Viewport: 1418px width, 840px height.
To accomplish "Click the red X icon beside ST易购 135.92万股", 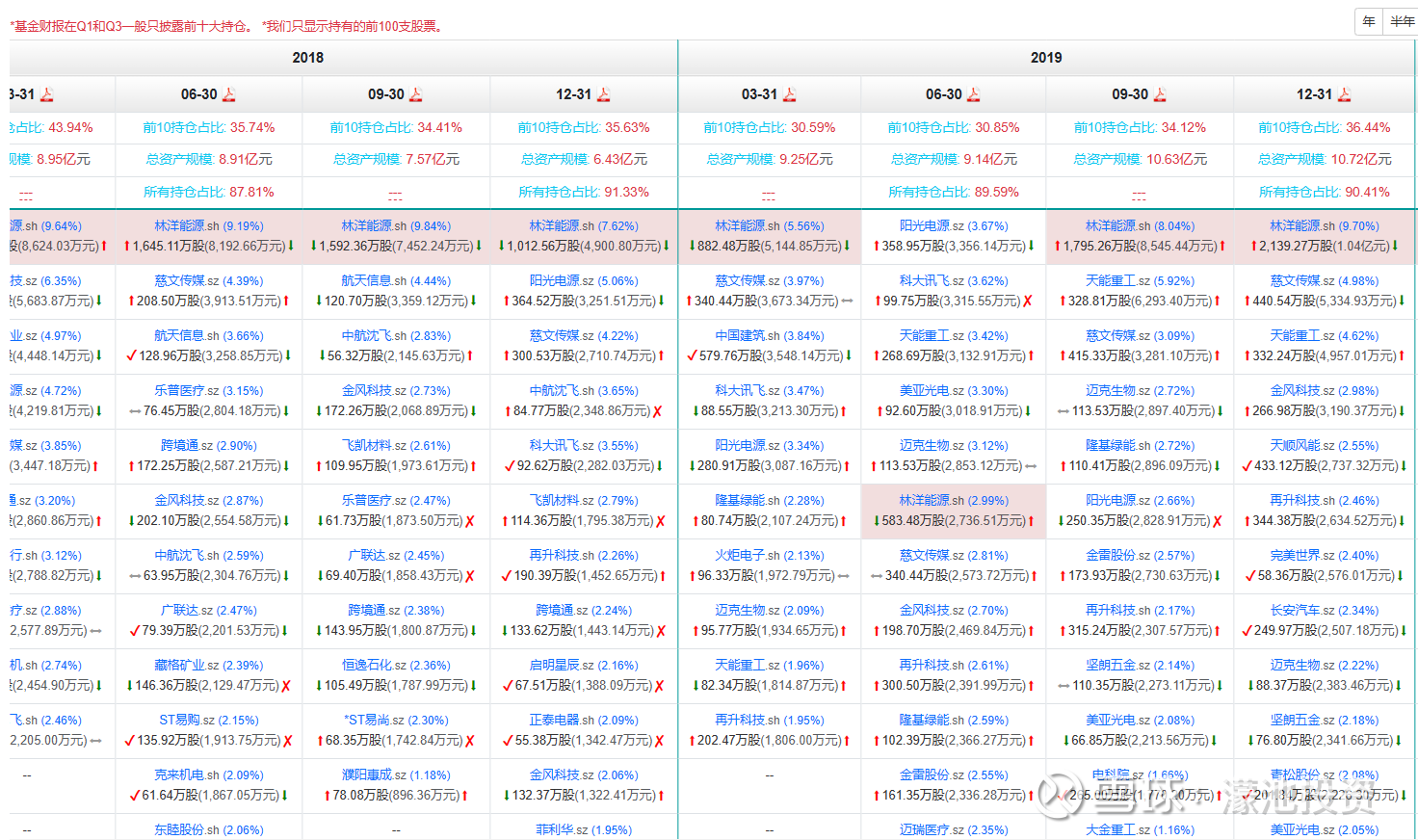I will [288, 741].
